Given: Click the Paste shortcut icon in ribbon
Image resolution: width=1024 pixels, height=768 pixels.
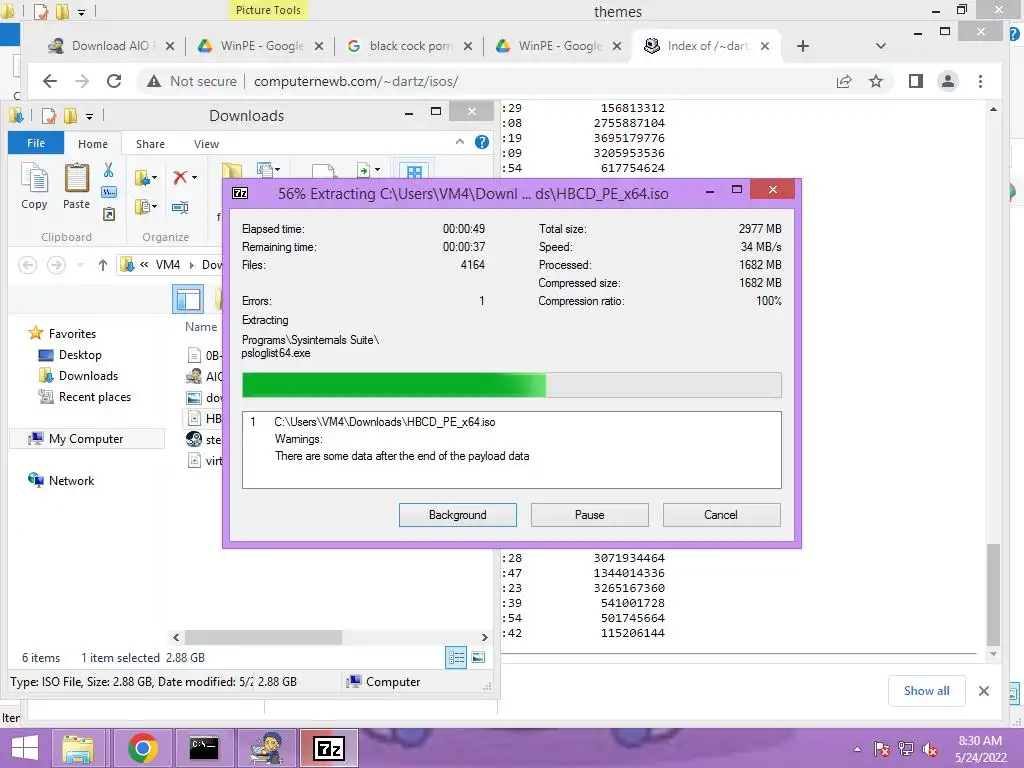Looking at the screenshot, I should pos(109,214).
